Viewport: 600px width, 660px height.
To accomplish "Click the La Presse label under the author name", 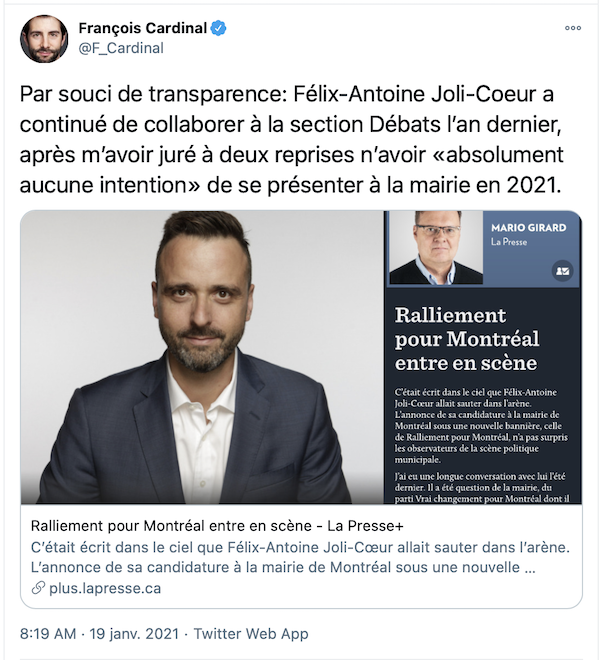I will pyautogui.click(x=509, y=242).
